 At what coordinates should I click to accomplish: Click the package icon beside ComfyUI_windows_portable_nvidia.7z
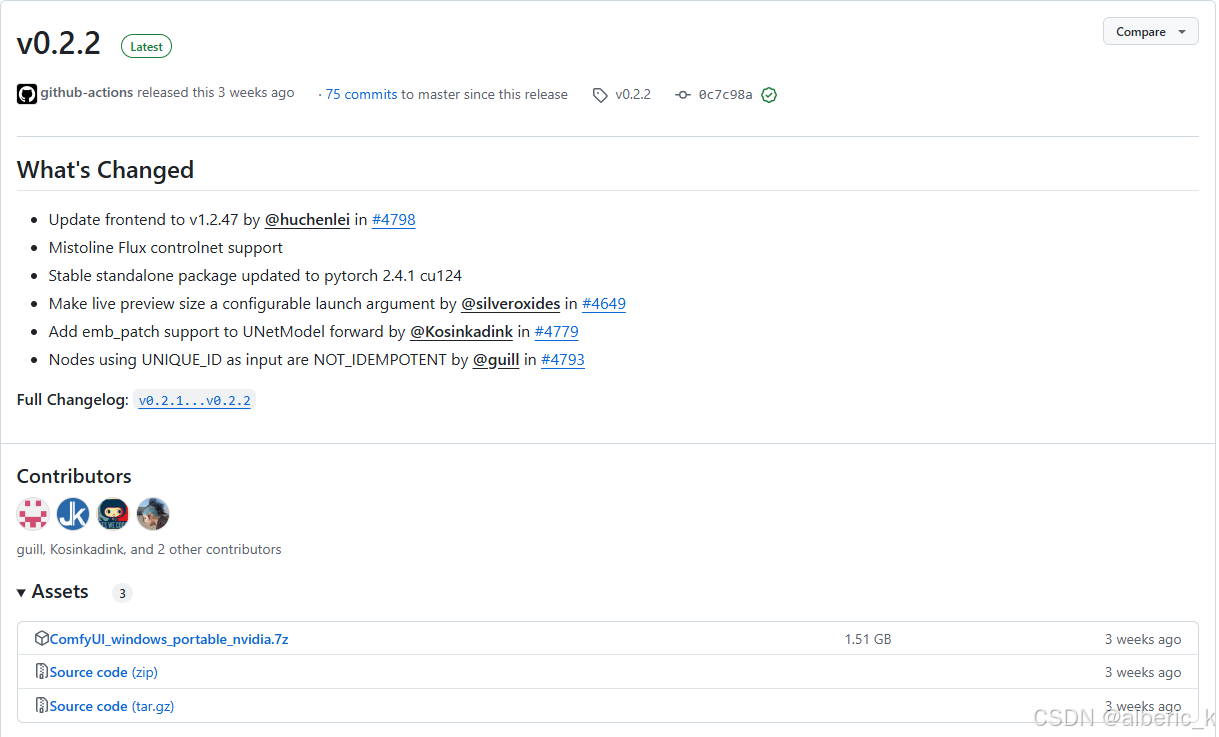[42, 638]
